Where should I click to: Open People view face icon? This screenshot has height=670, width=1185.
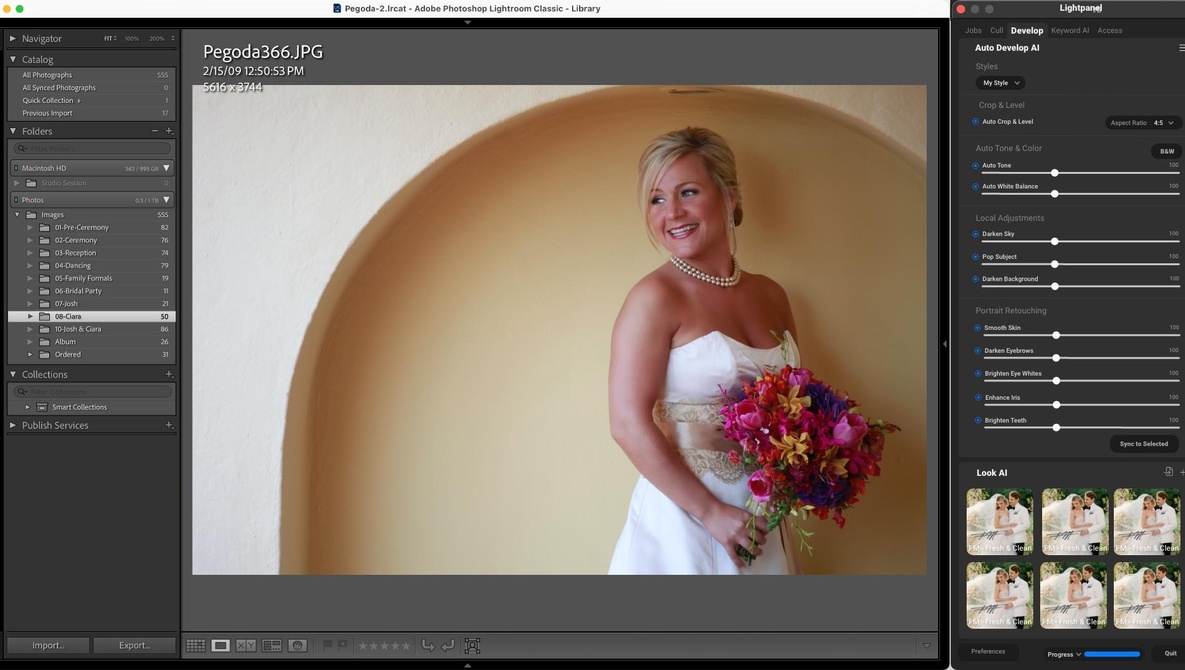(x=298, y=646)
